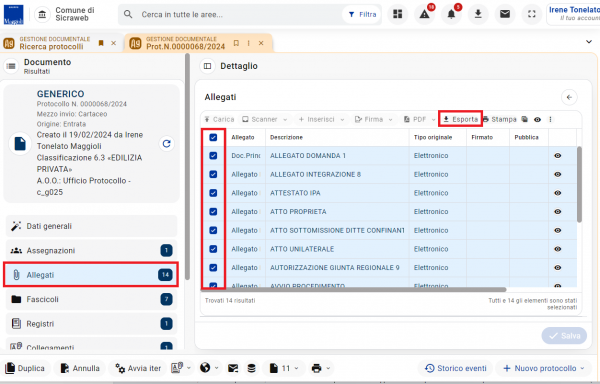This screenshot has width=600, height=384.
Task: Go back with the arrow in the Allegati panel
Action: point(569,97)
